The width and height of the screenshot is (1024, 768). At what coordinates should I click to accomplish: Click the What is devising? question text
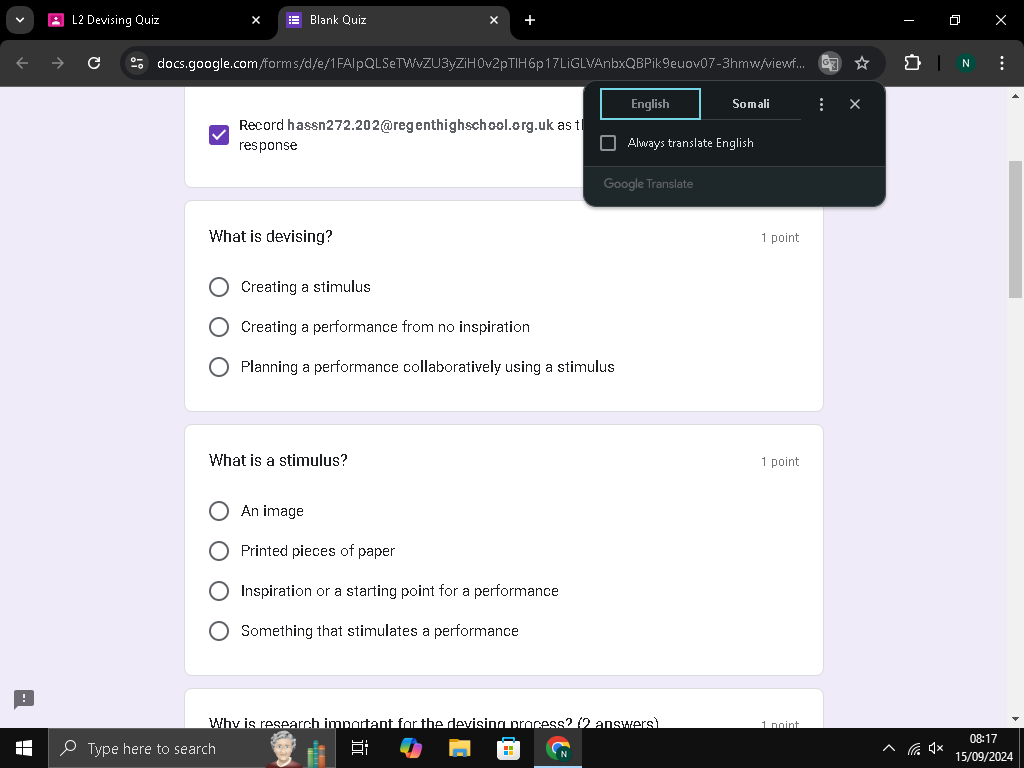click(270, 236)
